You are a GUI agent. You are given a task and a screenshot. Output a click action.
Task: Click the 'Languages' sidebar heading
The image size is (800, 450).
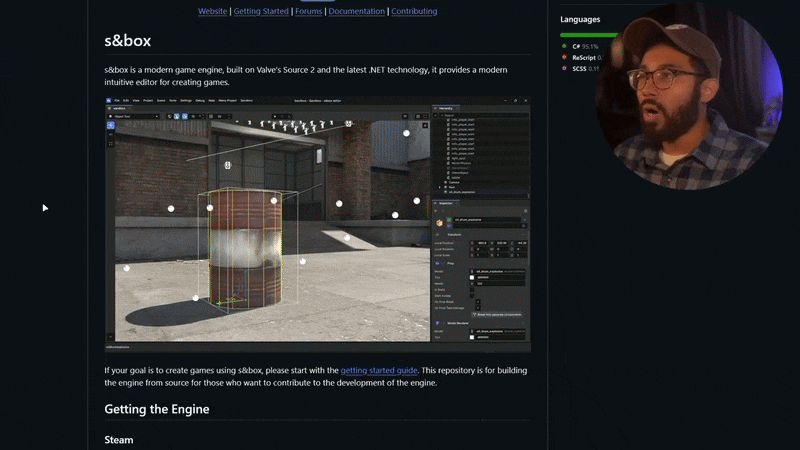pos(580,19)
